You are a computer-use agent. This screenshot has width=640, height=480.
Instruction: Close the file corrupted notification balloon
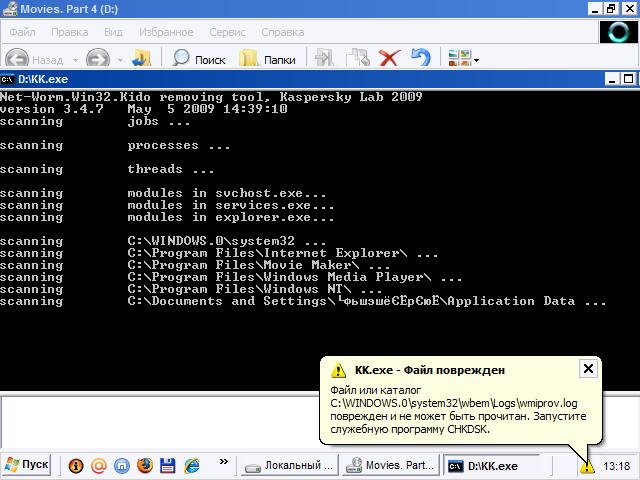tap(588, 369)
